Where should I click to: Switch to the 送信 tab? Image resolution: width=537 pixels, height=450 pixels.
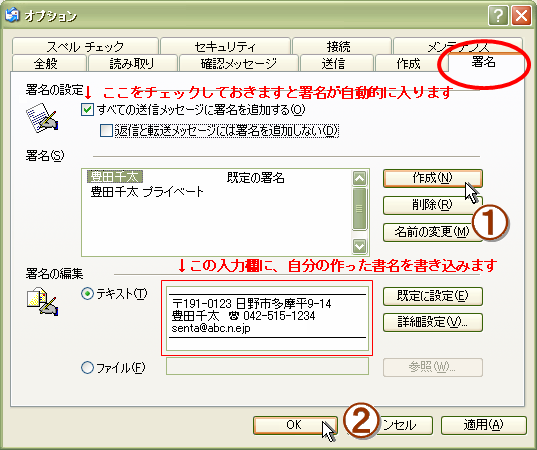(x=337, y=63)
